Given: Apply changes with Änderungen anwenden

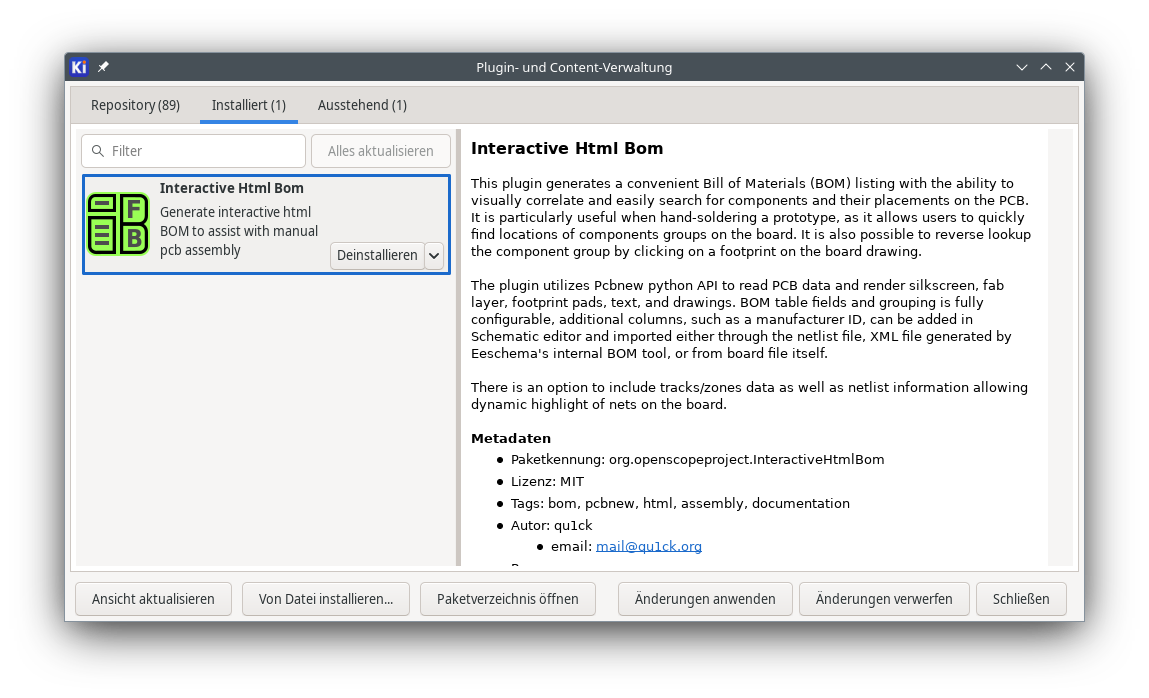Looking at the screenshot, I should (x=705, y=599).
